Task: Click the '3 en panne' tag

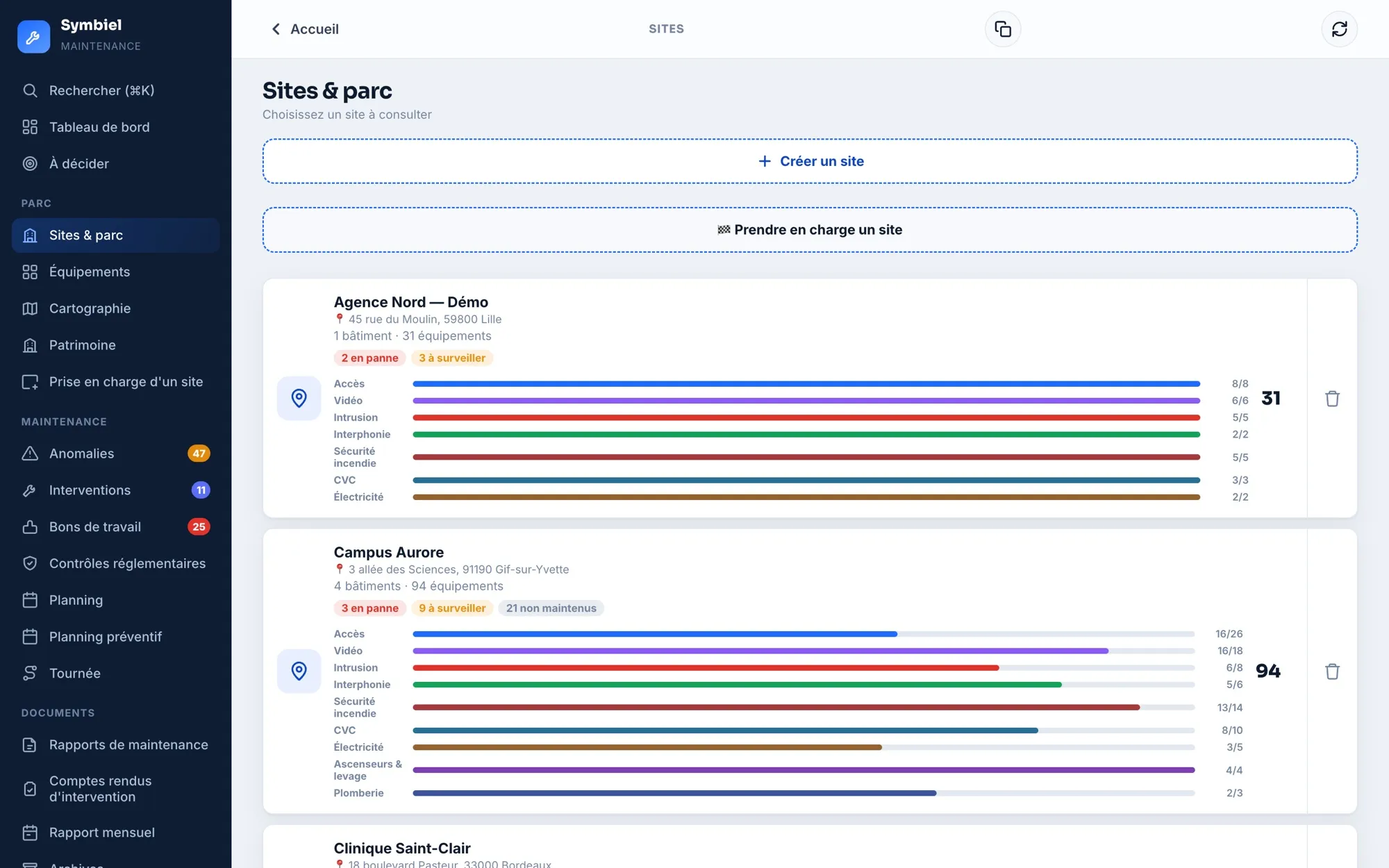Action: pyautogui.click(x=369, y=608)
